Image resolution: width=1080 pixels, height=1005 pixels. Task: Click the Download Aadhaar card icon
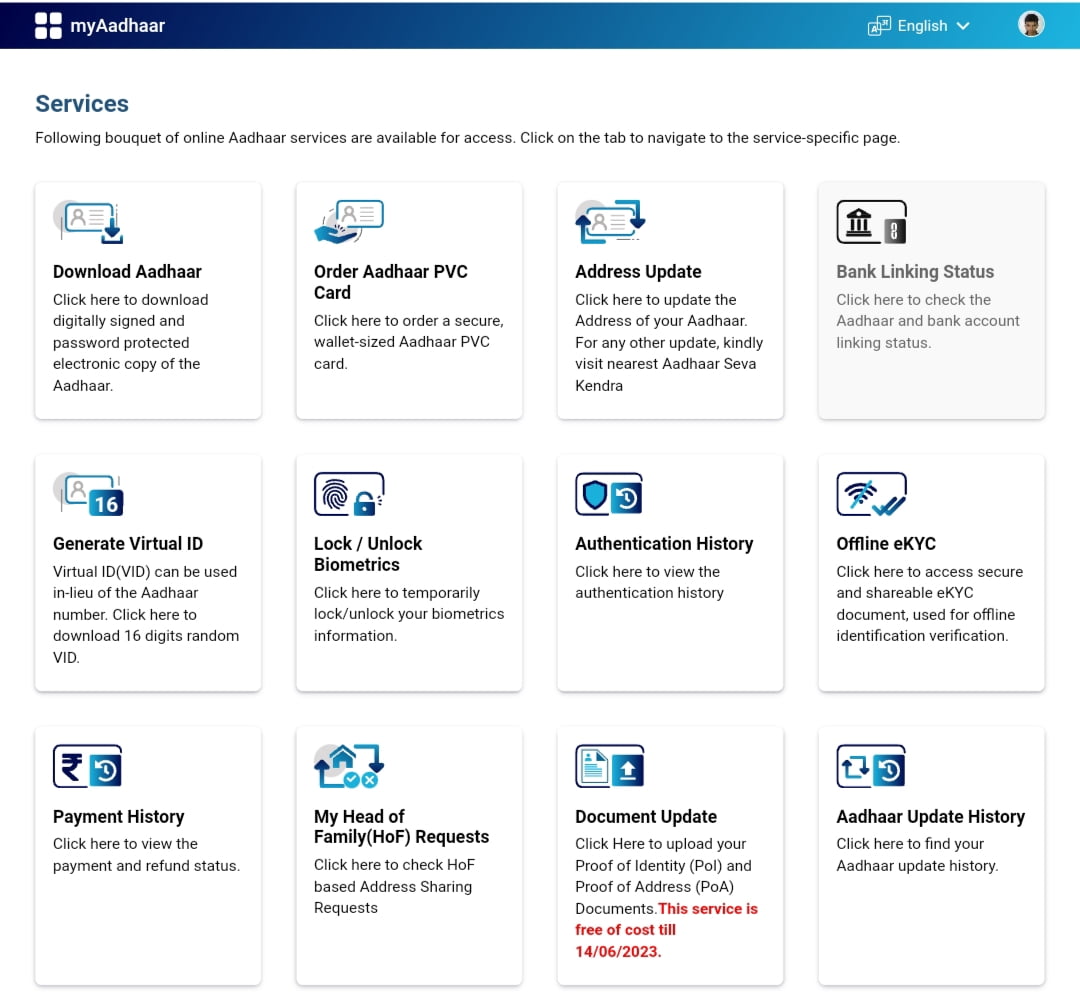click(x=88, y=222)
